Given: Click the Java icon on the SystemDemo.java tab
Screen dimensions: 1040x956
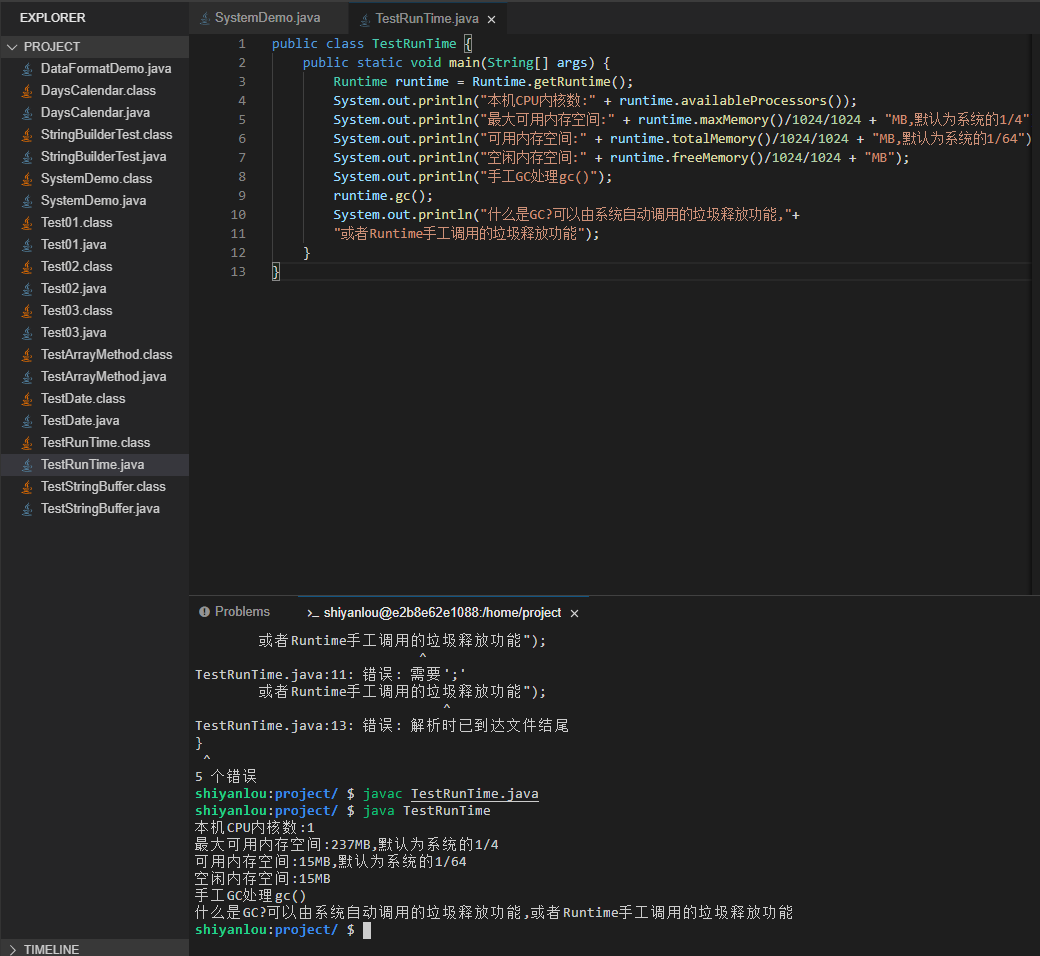Looking at the screenshot, I should point(206,19).
